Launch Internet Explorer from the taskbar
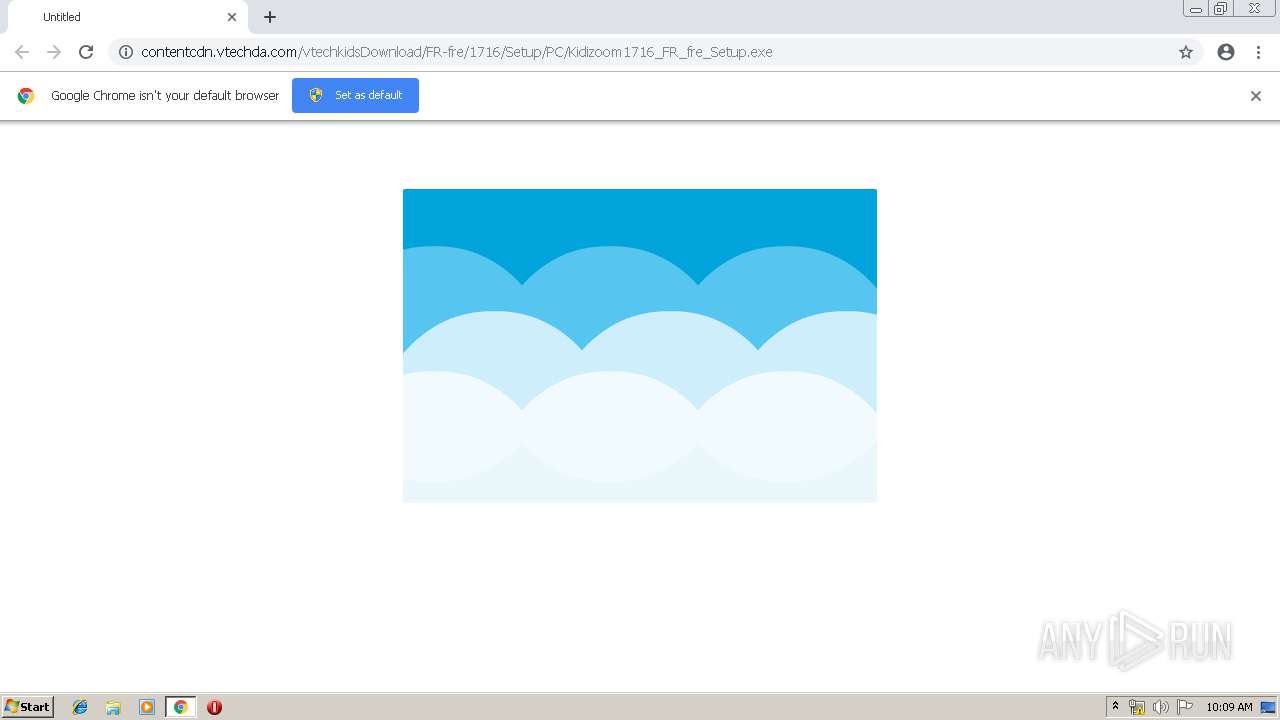This screenshot has height=720, width=1280. 80,707
